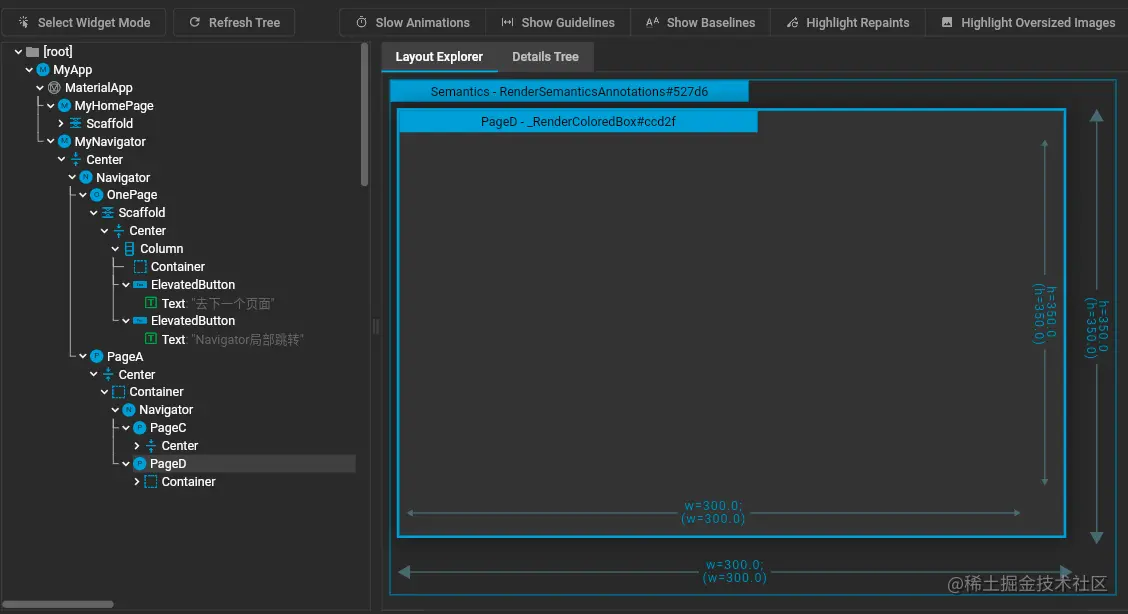This screenshot has width=1128, height=614.
Task: Collapse the MyNavigator node
Action: click(x=51, y=142)
